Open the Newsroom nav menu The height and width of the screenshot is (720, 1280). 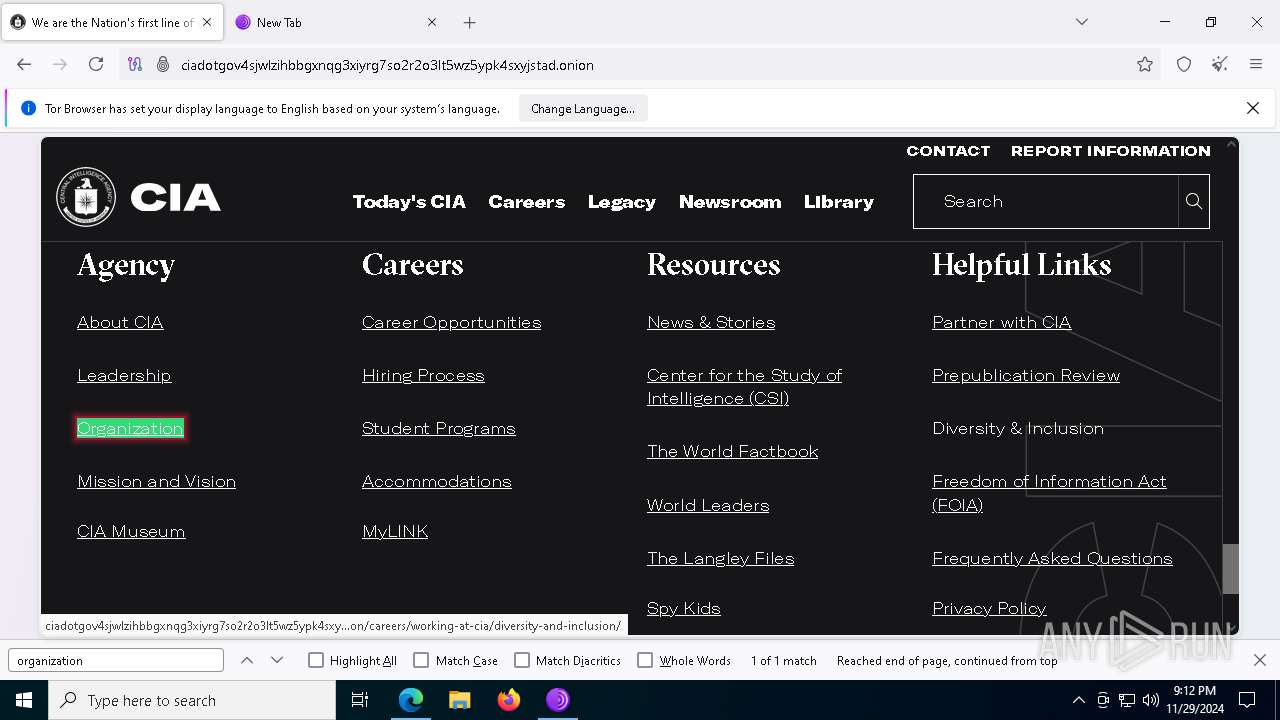(x=730, y=202)
